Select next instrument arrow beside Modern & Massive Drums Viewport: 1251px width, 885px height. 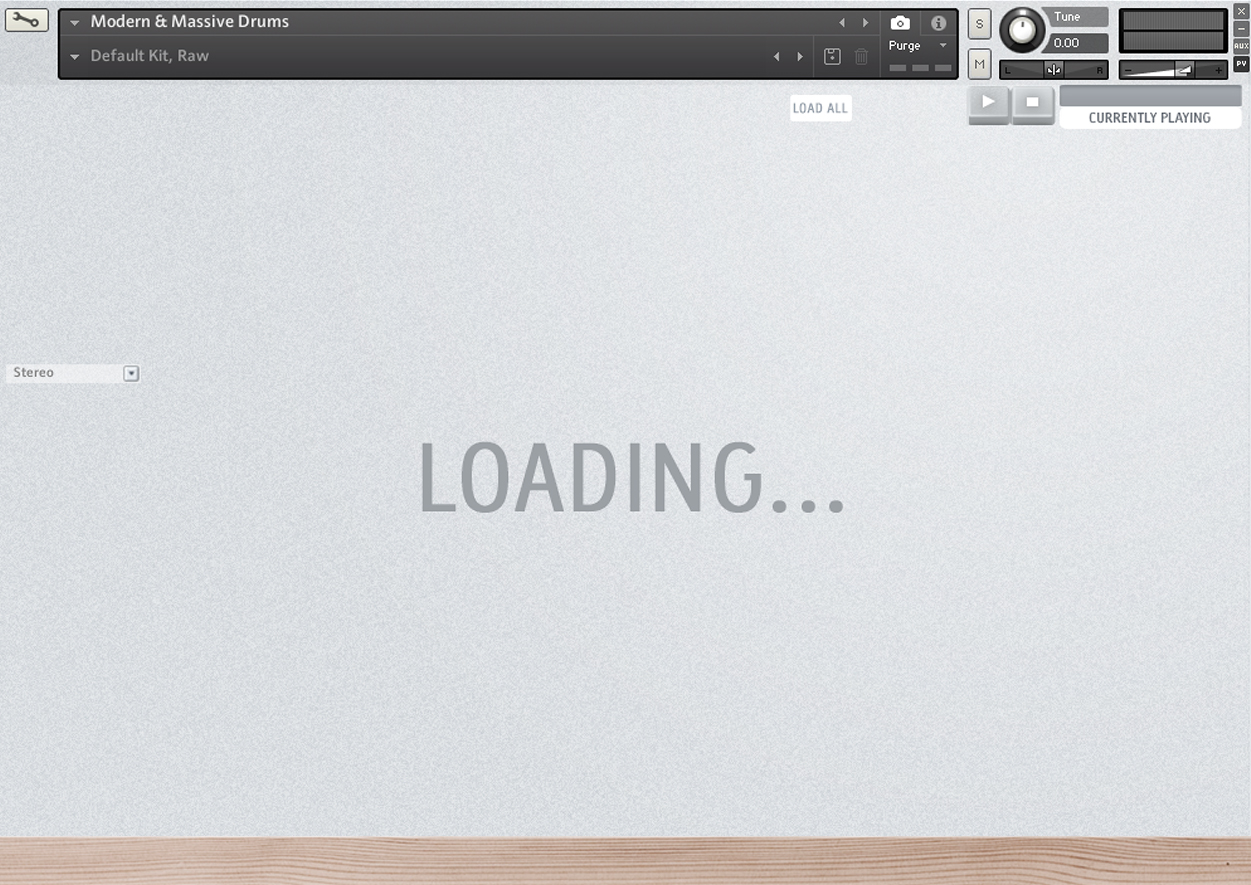[865, 23]
